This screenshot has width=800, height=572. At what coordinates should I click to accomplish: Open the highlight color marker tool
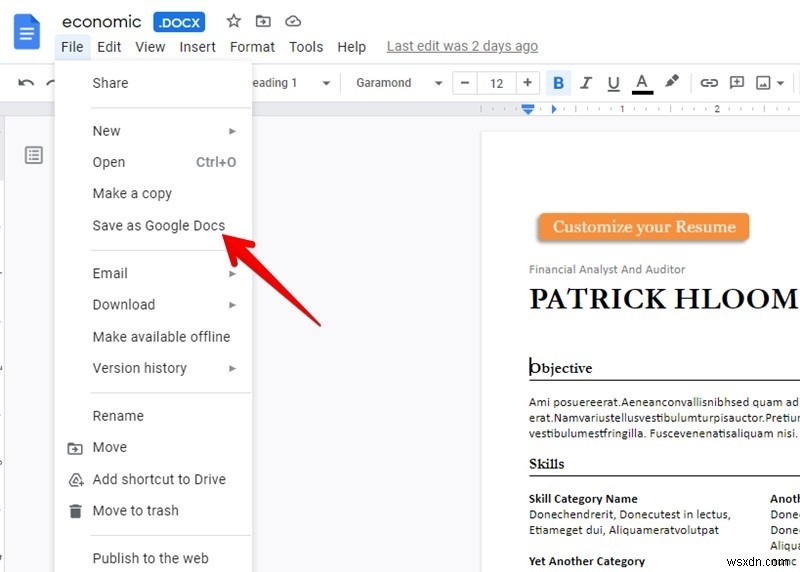click(x=671, y=82)
